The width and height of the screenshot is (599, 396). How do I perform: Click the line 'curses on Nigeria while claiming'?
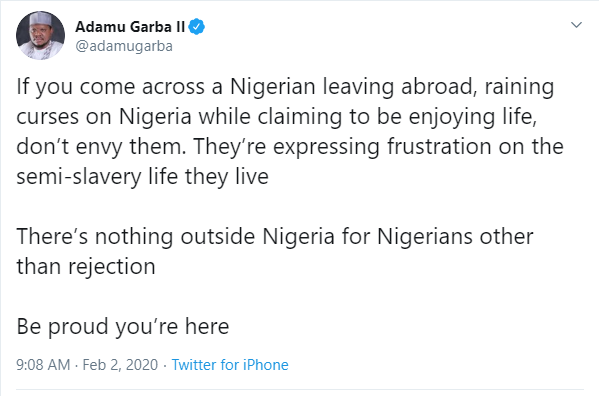[x=277, y=117]
